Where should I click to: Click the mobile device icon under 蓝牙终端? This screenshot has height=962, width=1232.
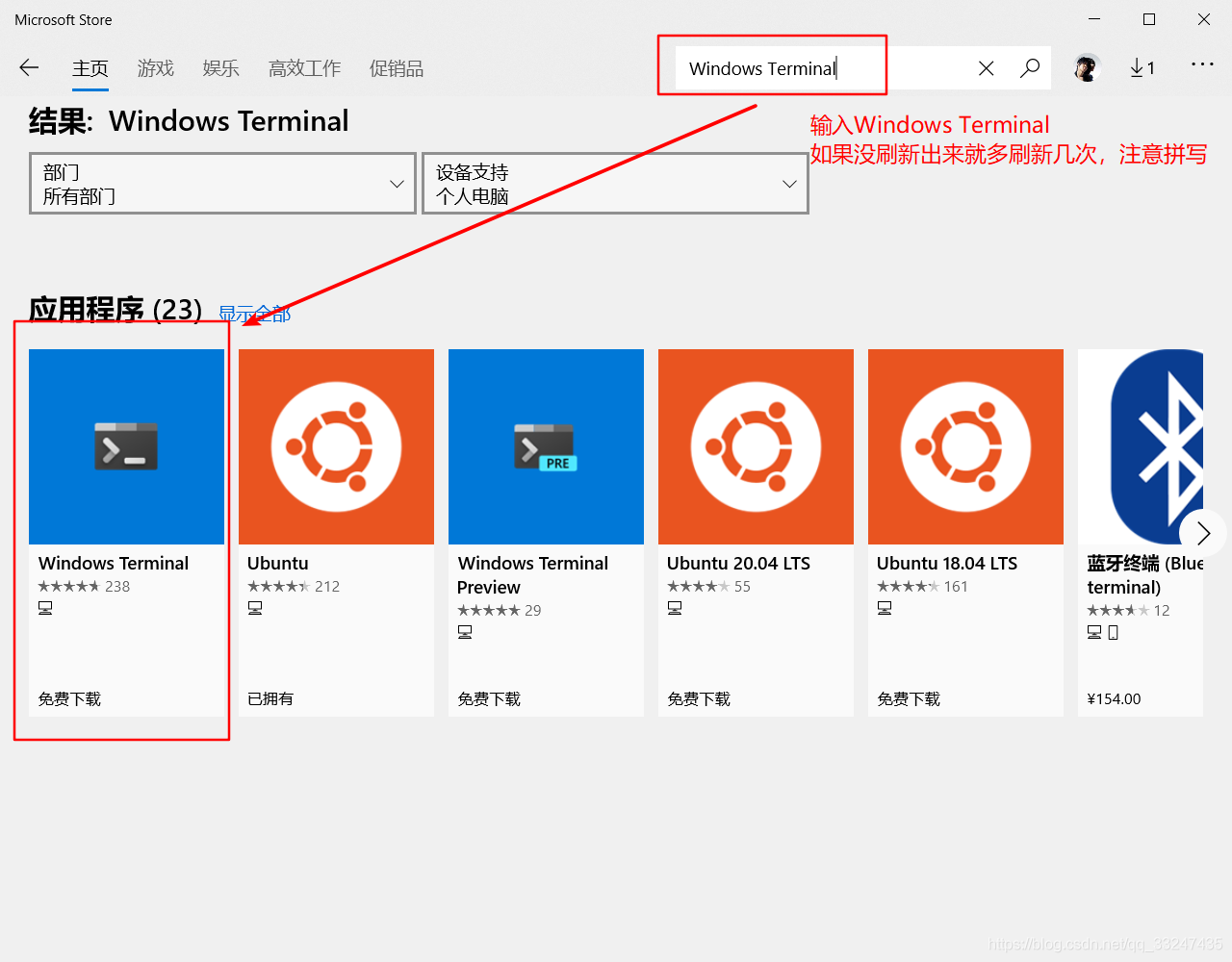(x=1114, y=632)
